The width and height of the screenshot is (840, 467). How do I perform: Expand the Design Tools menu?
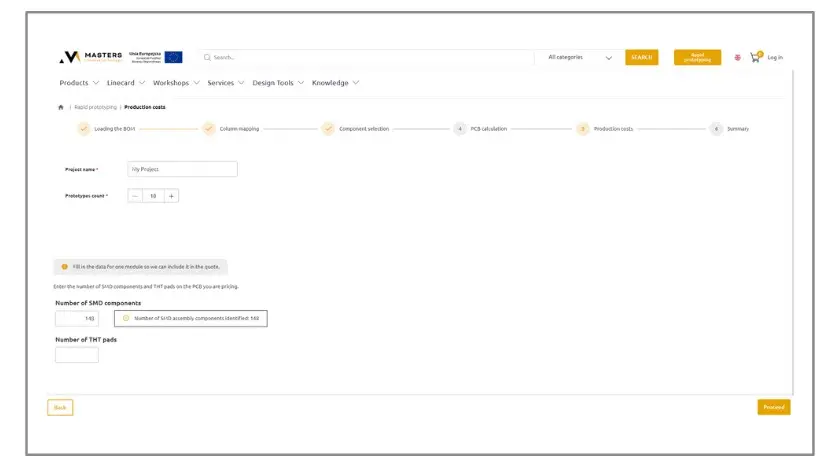tap(278, 83)
